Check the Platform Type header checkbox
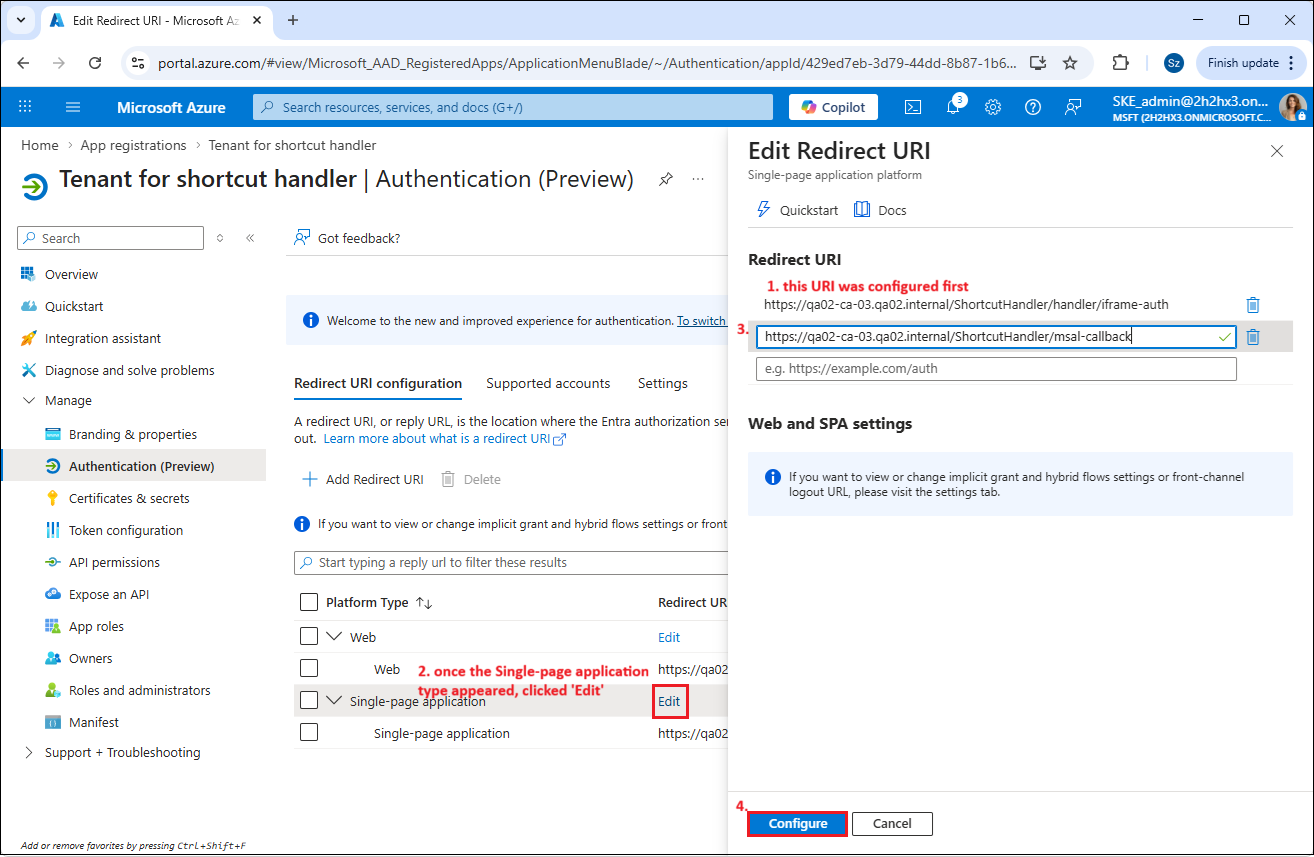Screen dimensions: 1314x857 point(309,602)
